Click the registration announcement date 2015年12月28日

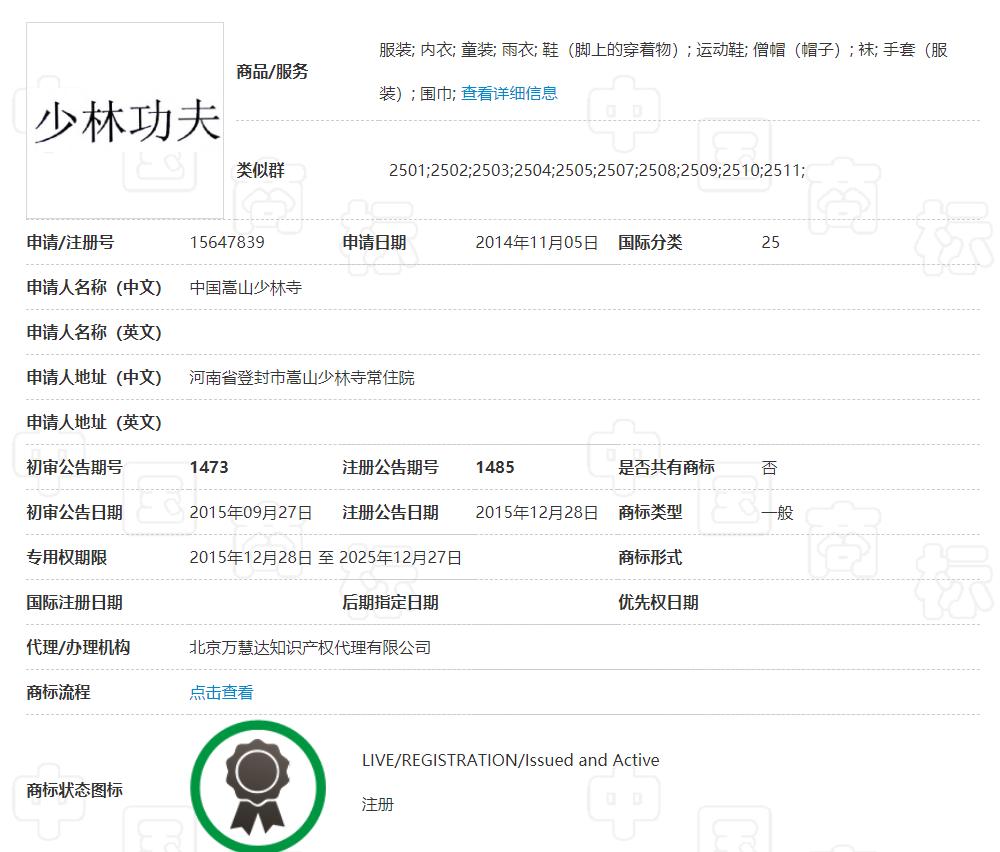(536, 512)
